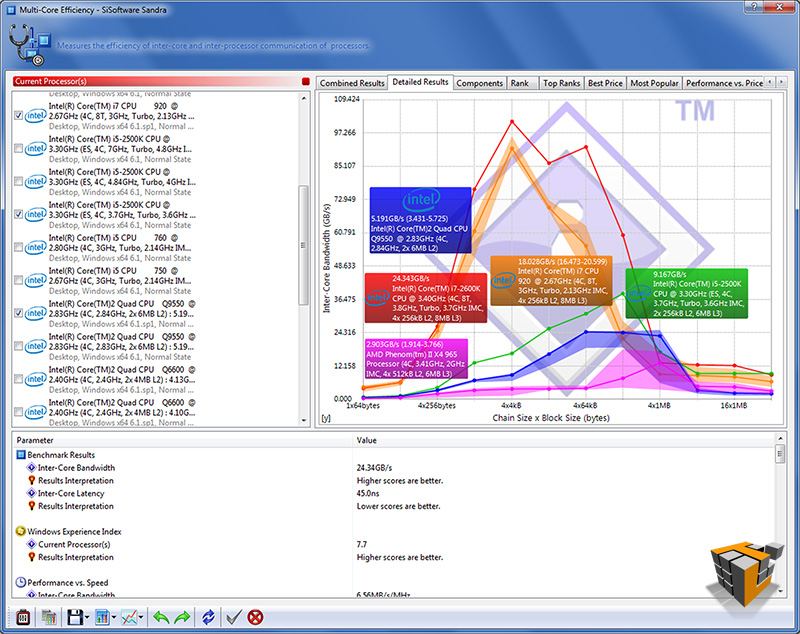Click the Value column header

tap(563, 440)
